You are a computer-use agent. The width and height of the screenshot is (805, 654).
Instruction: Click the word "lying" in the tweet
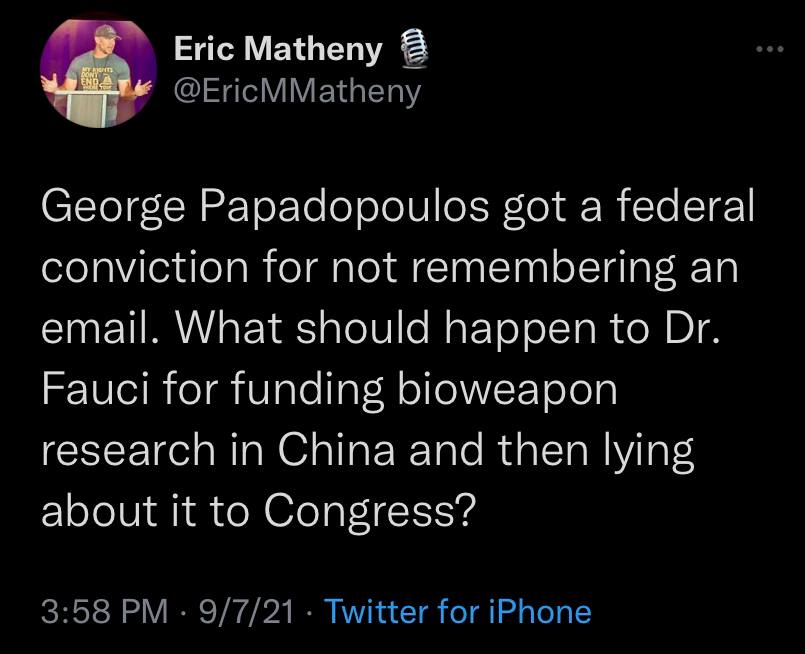point(652,452)
